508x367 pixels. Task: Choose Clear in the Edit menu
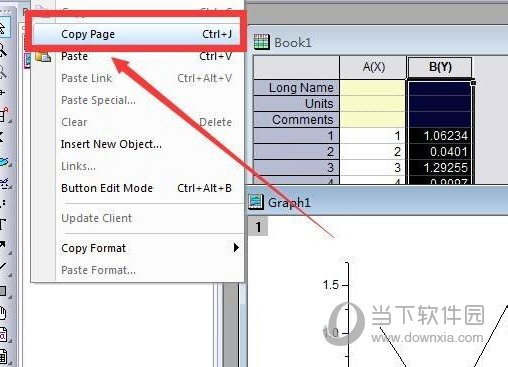[136, 122]
